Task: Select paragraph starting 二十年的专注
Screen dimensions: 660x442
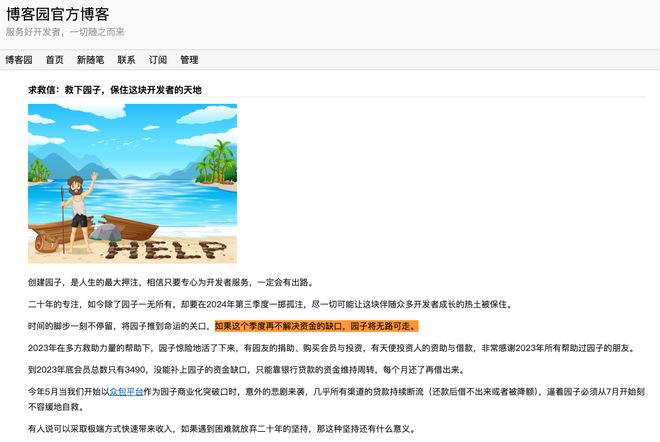Action: [271, 304]
